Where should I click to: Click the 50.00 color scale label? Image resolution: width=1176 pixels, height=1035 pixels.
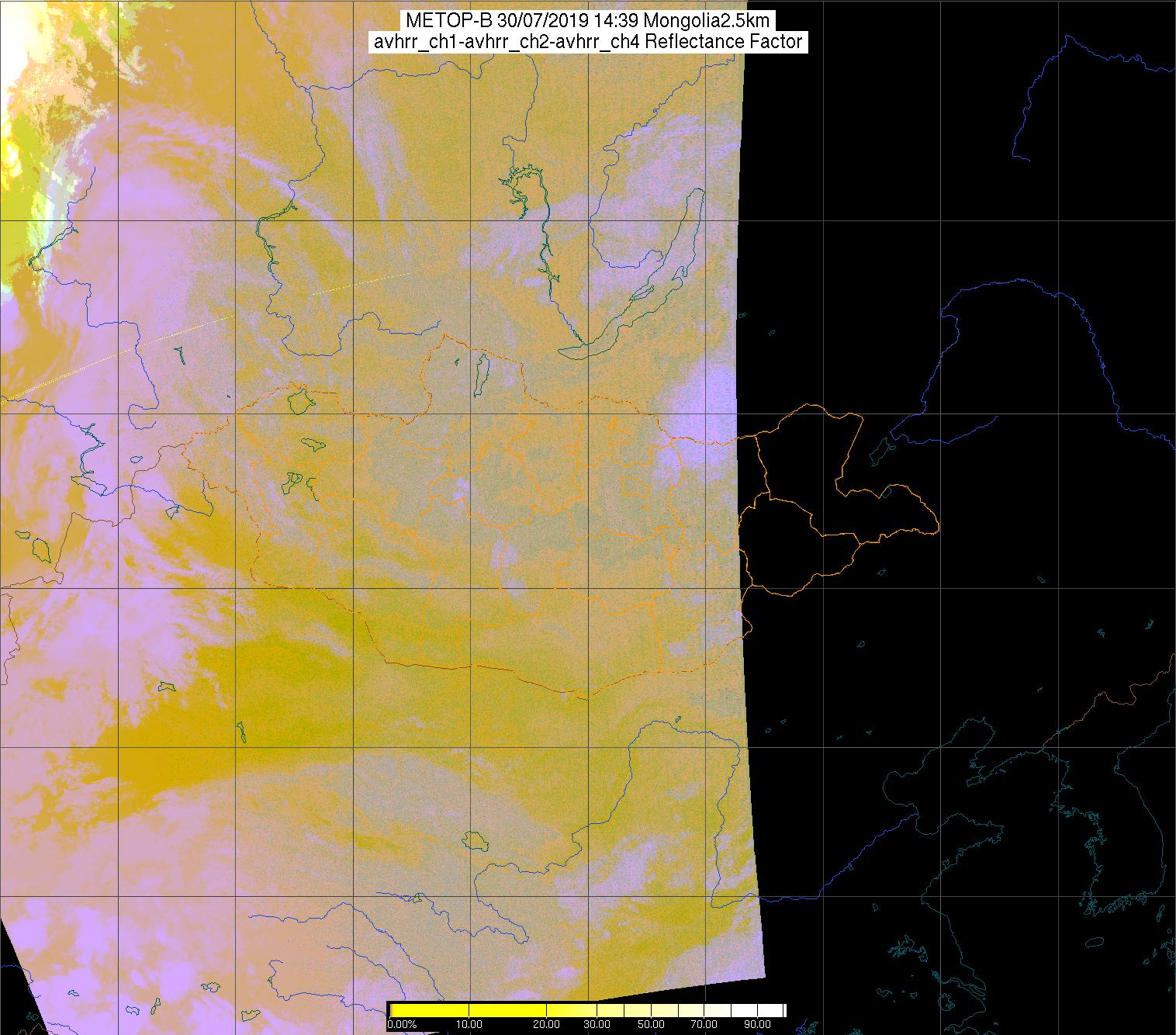coord(652,1025)
